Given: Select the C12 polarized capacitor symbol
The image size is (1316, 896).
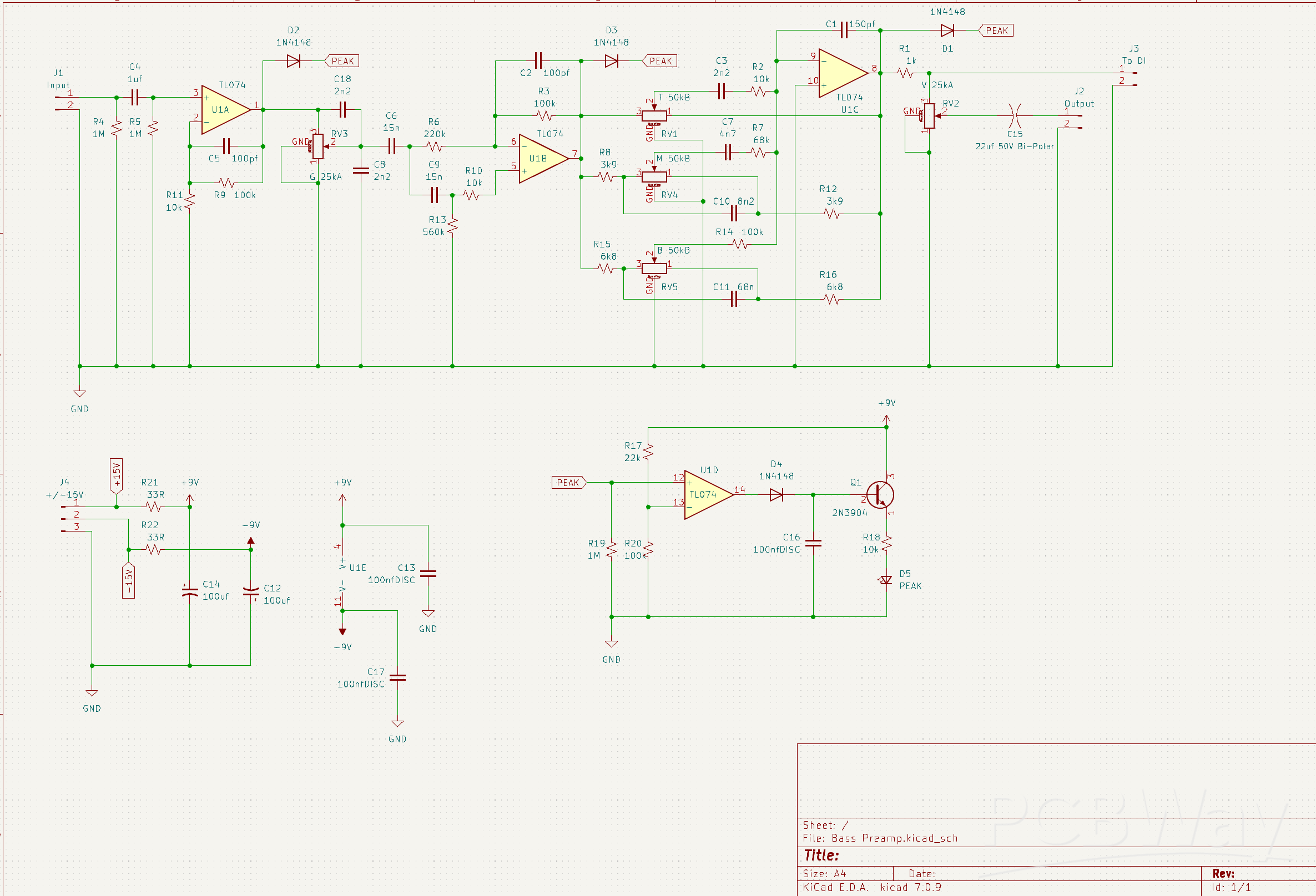Looking at the screenshot, I should pyautogui.click(x=251, y=592).
